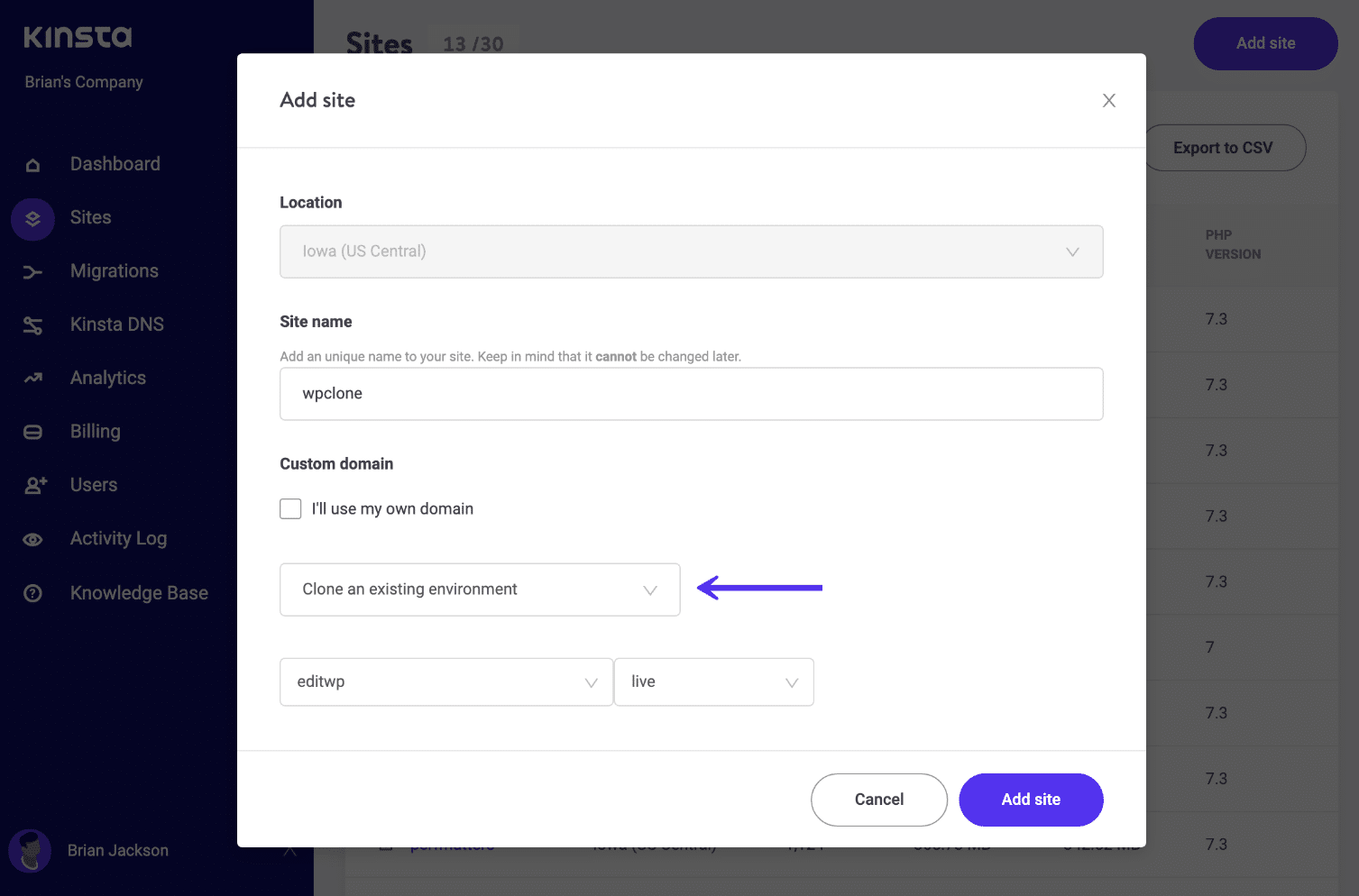Image resolution: width=1359 pixels, height=896 pixels.
Task: Select Brian Jackson's profile entry
Action: click(x=117, y=850)
